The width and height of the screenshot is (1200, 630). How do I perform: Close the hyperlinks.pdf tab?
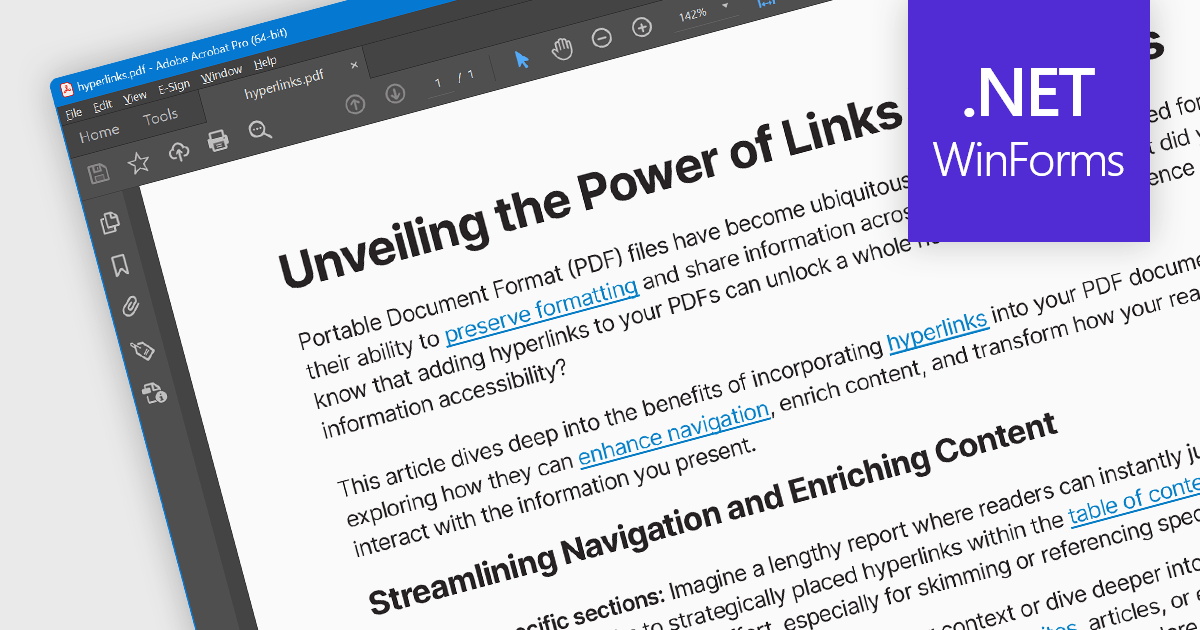point(353,66)
